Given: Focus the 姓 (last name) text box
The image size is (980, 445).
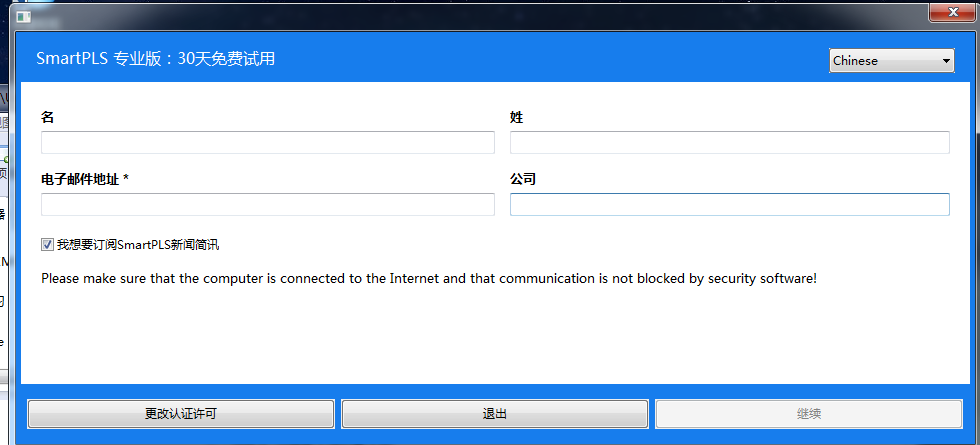Looking at the screenshot, I should coord(729,143).
